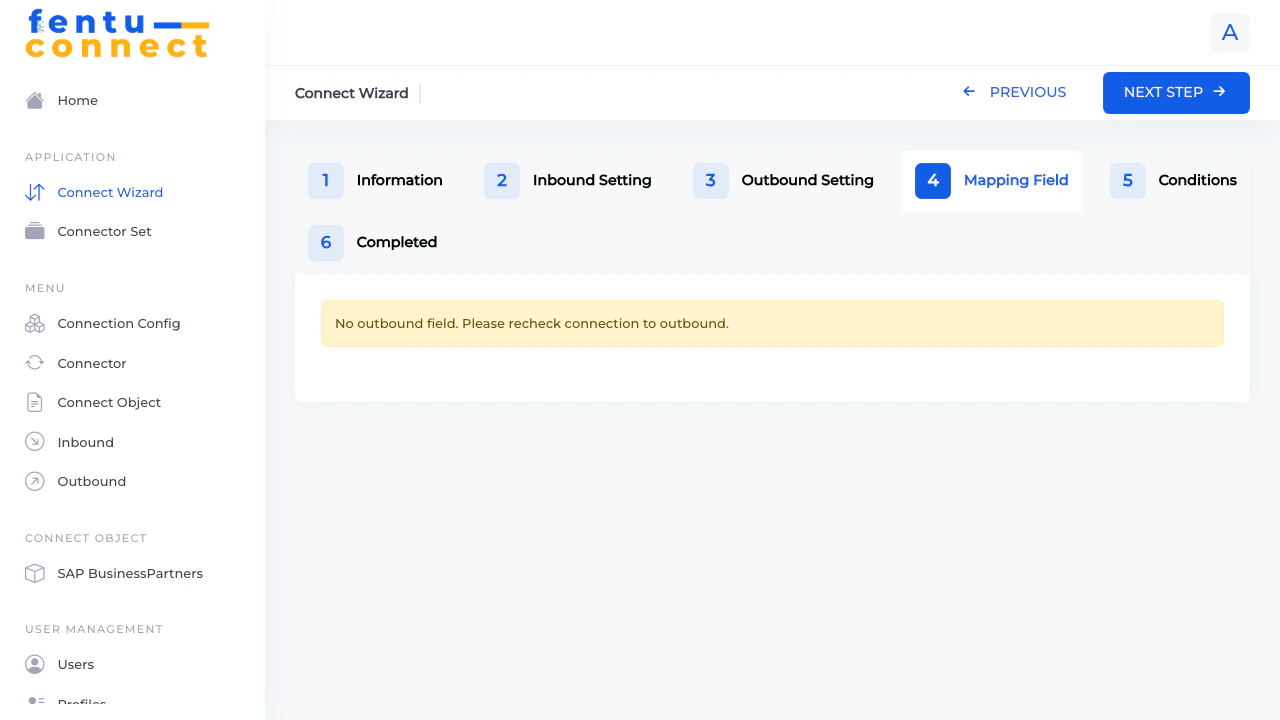
Task: Select Mapping Field step tab
Action: 992,181
